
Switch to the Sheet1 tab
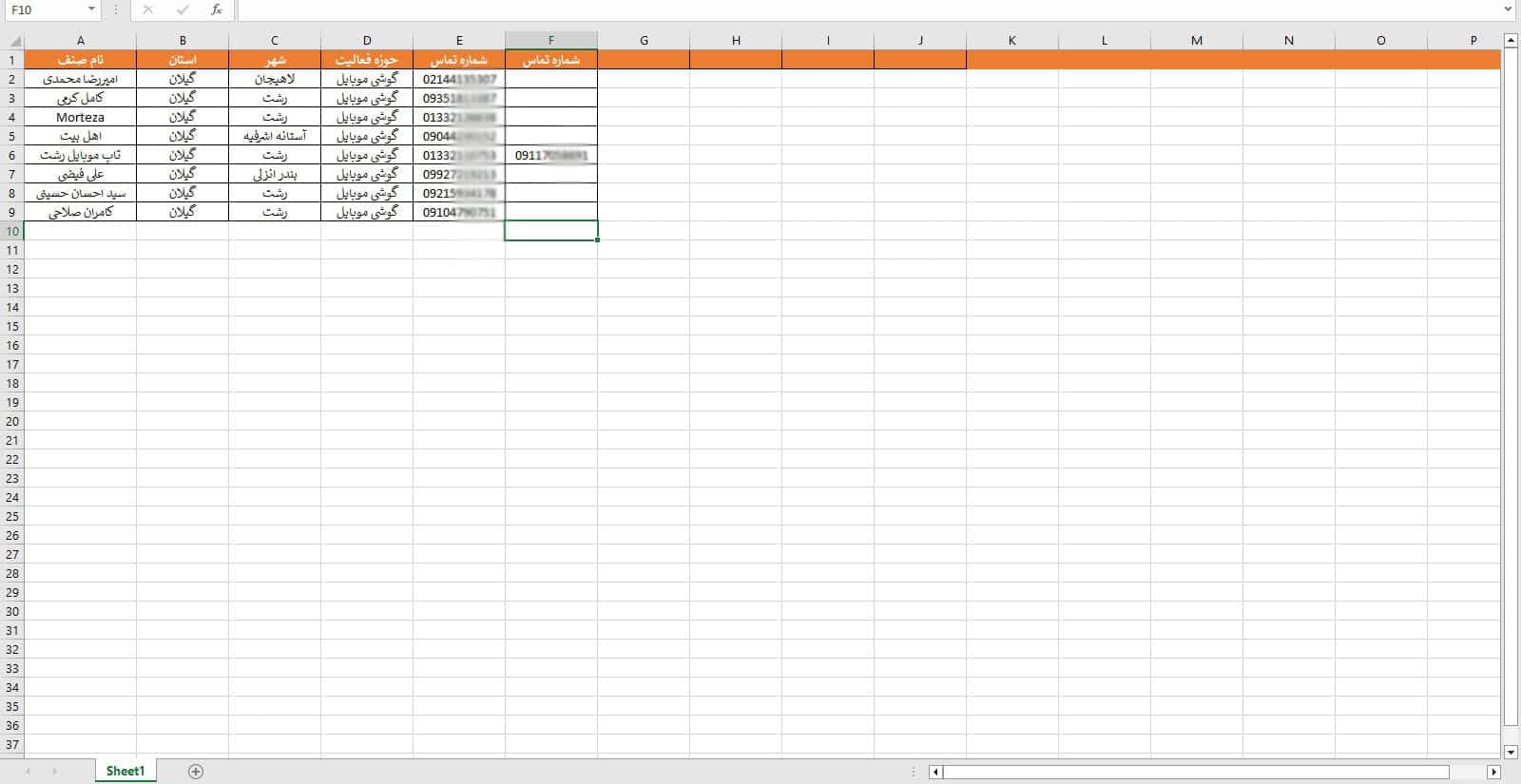(125, 772)
